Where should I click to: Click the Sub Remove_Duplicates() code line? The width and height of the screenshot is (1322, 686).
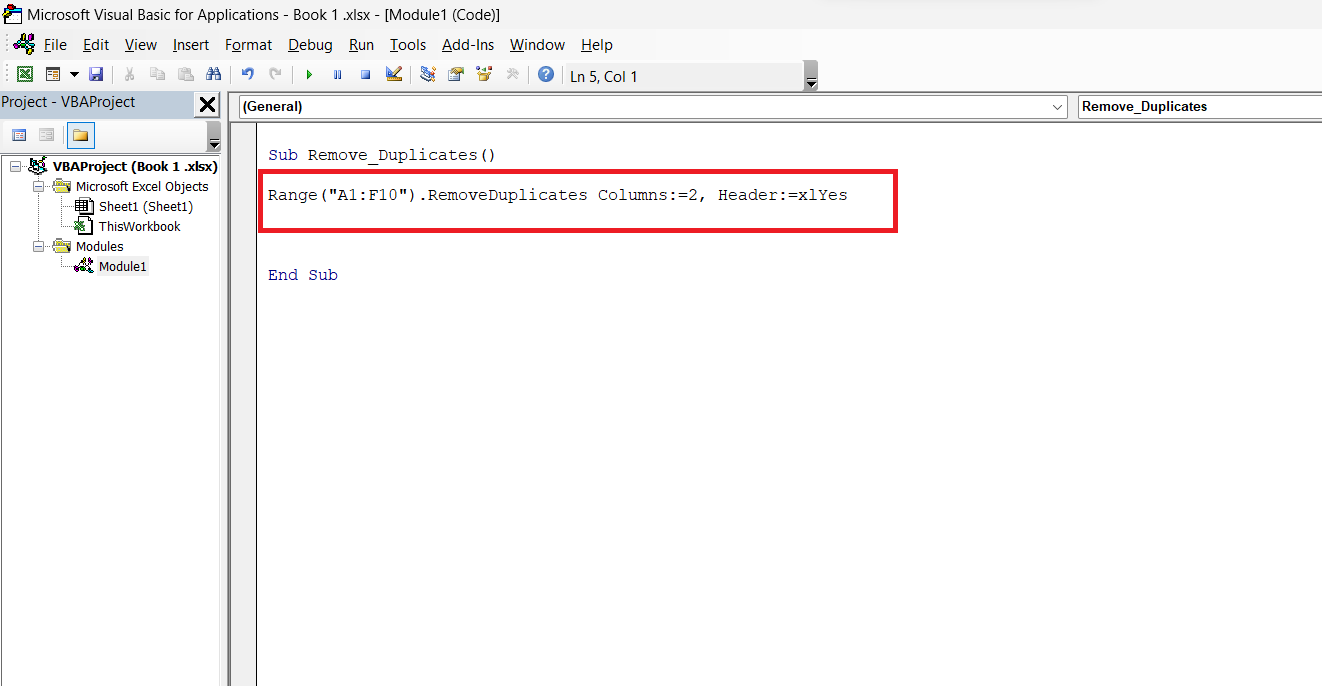point(382,155)
